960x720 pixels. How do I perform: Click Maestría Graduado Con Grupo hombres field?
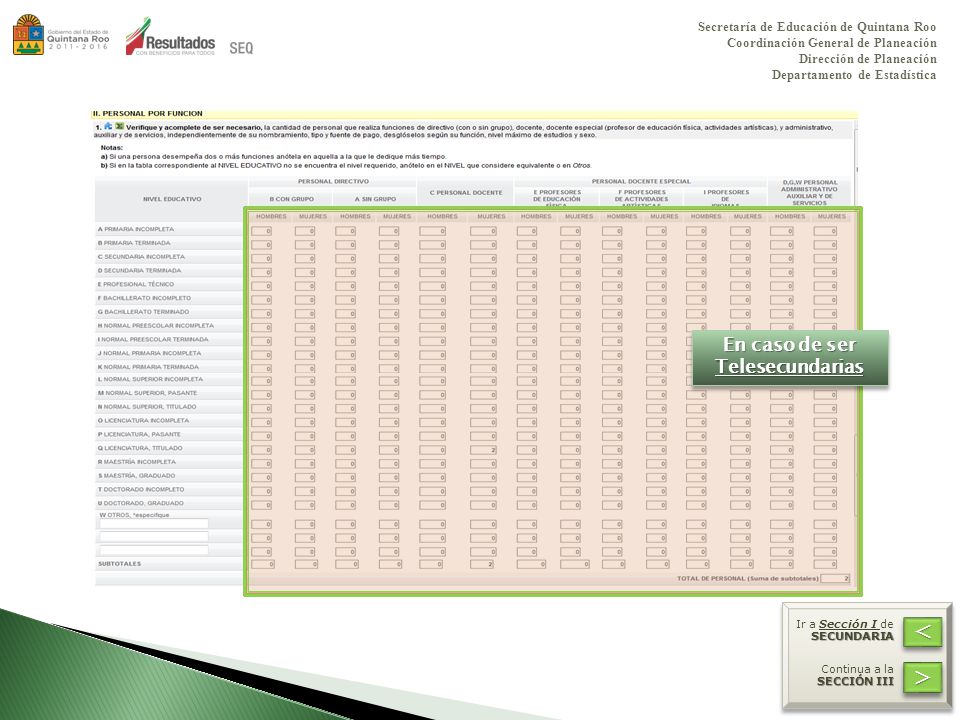tap(261, 478)
